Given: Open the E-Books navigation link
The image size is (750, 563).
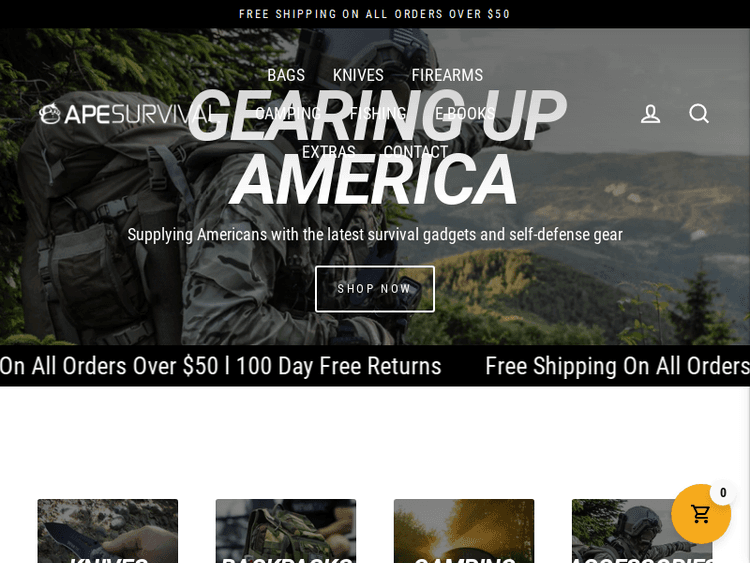Looking at the screenshot, I should [465, 113].
